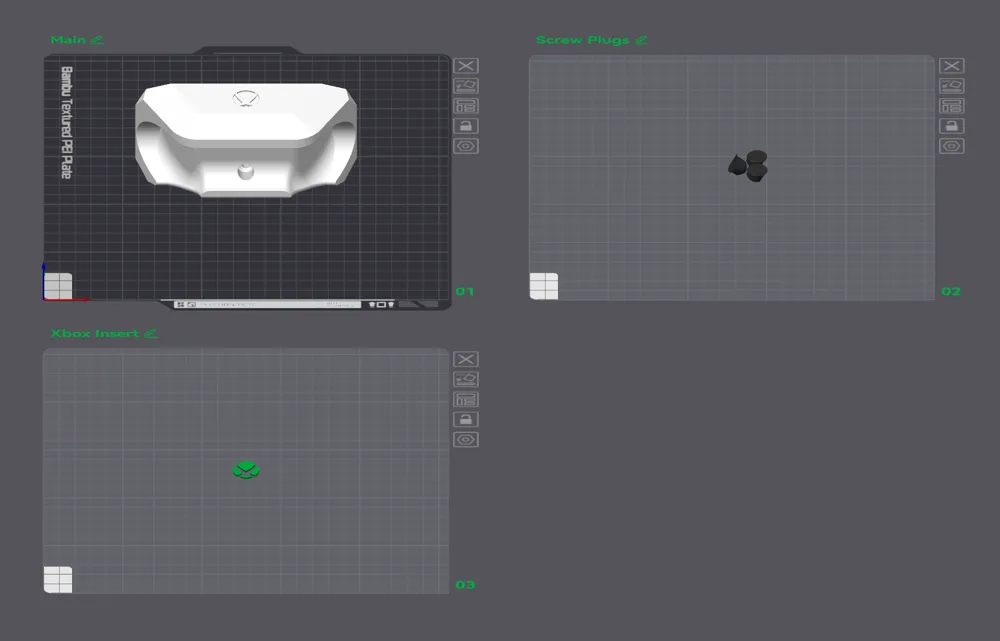Edit the Screw Plugs plate name
The height and width of the screenshot is (641, 1000).
640,40
